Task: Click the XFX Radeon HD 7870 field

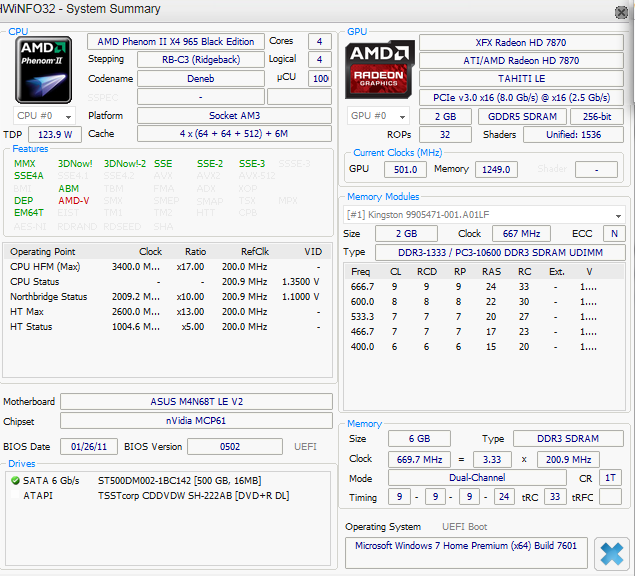Action: point(521,43)
